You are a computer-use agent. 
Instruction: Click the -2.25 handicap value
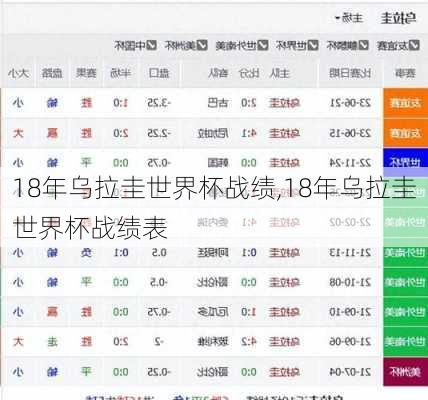159,133
